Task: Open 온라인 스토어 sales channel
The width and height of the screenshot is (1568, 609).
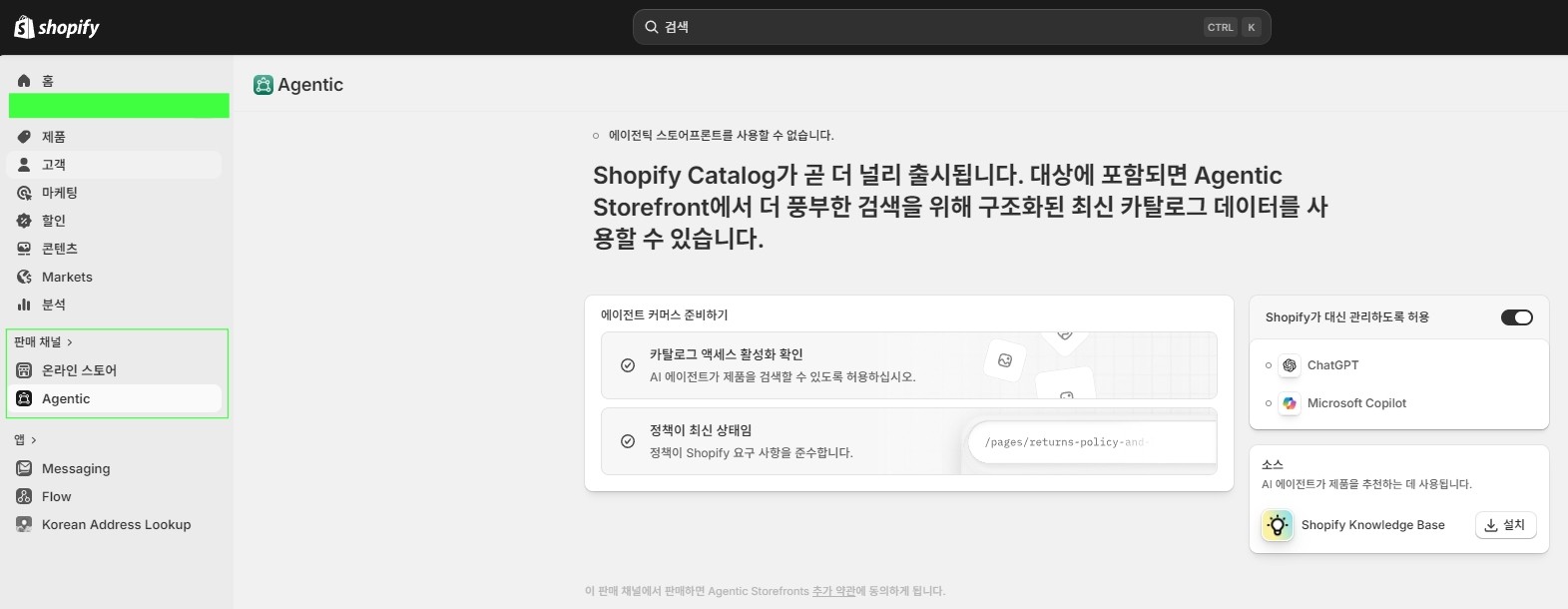Action: pos(114,370)
